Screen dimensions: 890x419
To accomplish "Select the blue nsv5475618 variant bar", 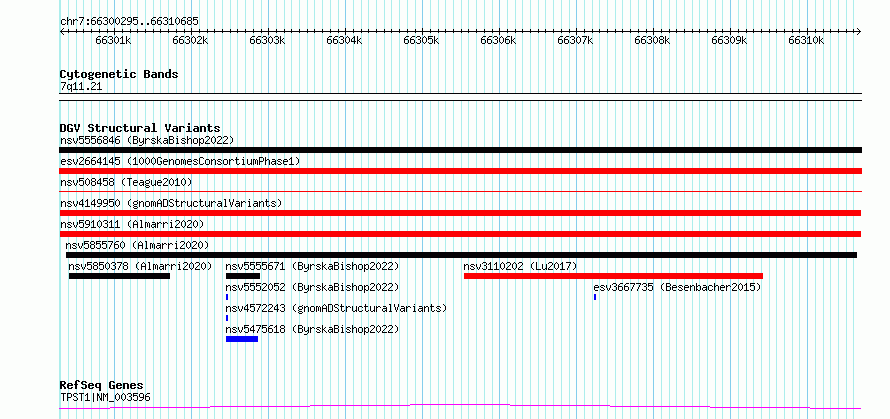I will (x=242, y=339).
